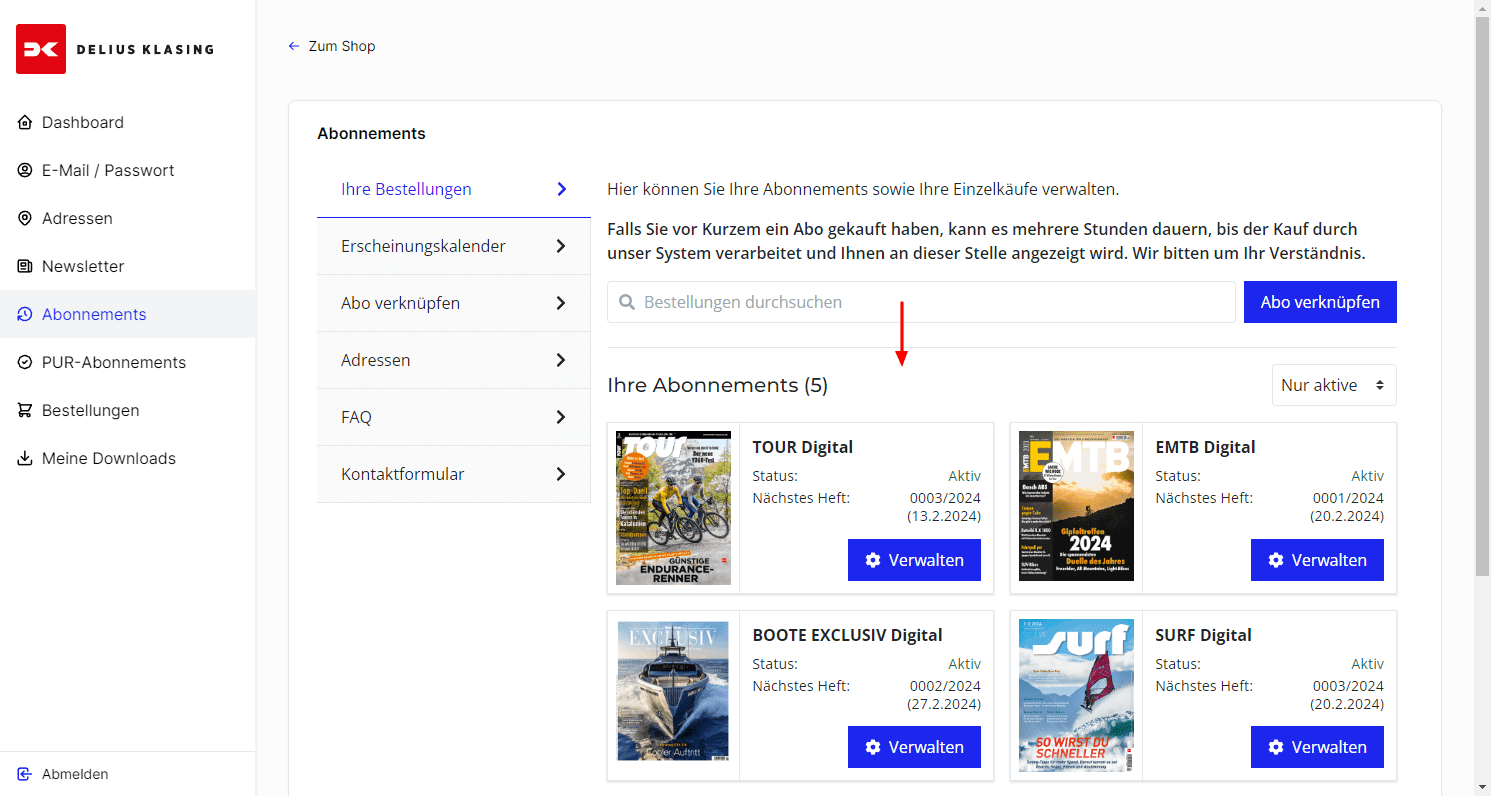
Task: Click the PUR-Abonnements checkmark icon
Action: tap(25, 362)
